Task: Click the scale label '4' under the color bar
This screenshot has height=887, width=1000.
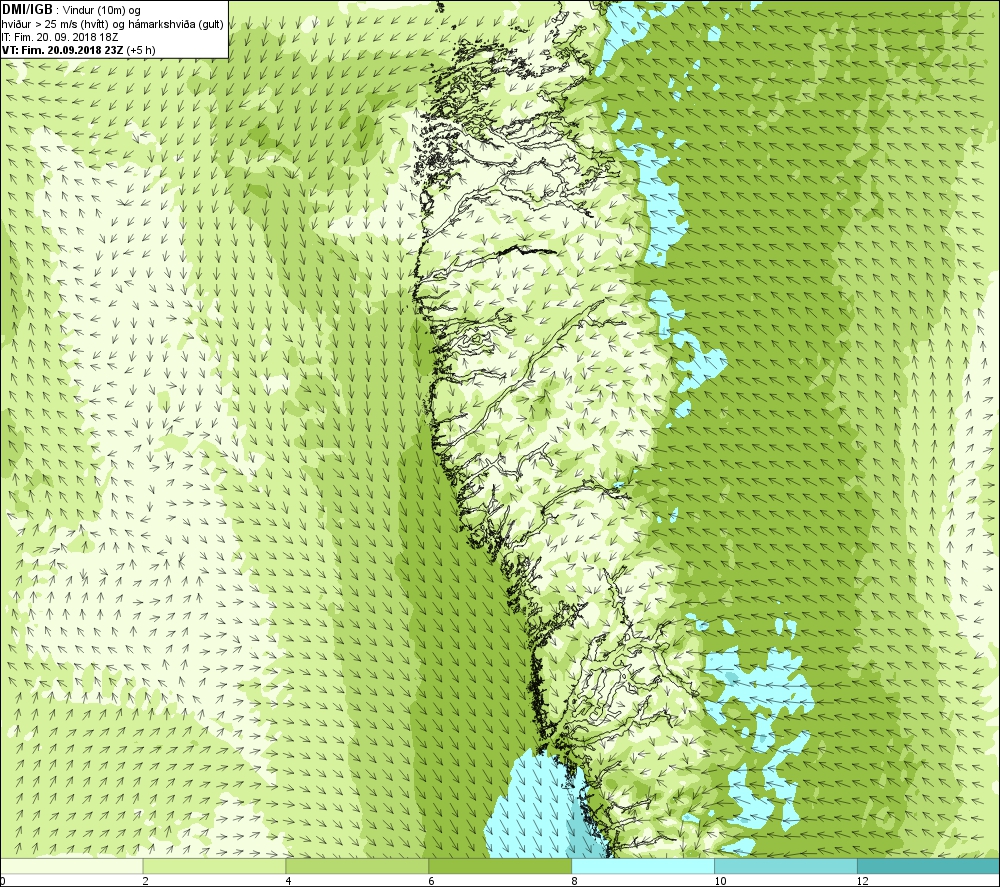Action: click(x=288, y=881)
